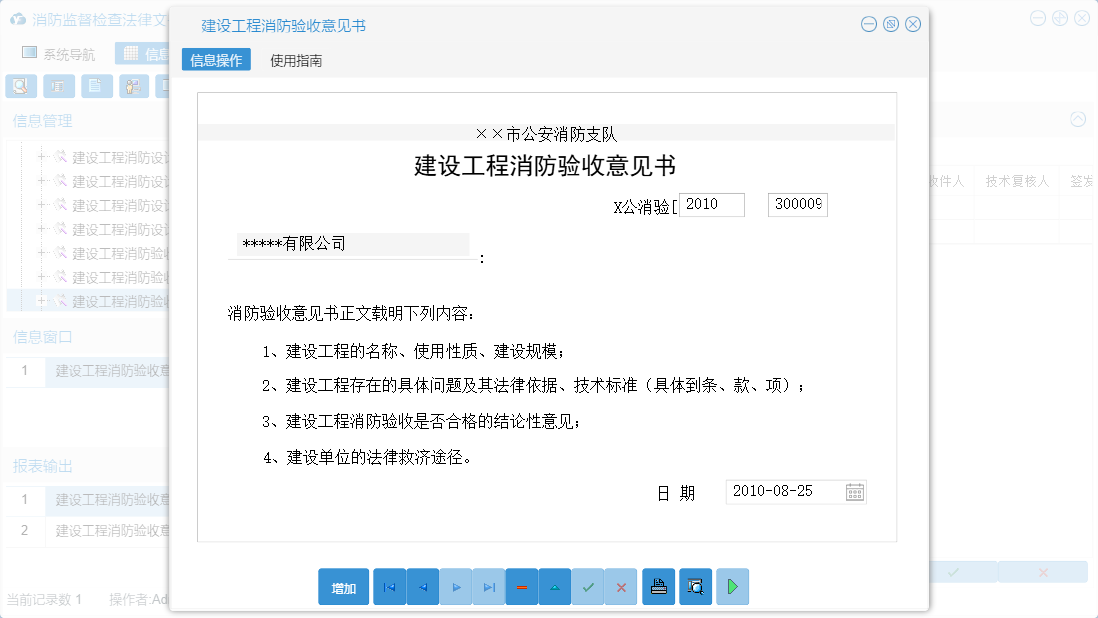Click the red delete record icon
The height and width of the screenshot is (618, 1098).
point(522,587)
